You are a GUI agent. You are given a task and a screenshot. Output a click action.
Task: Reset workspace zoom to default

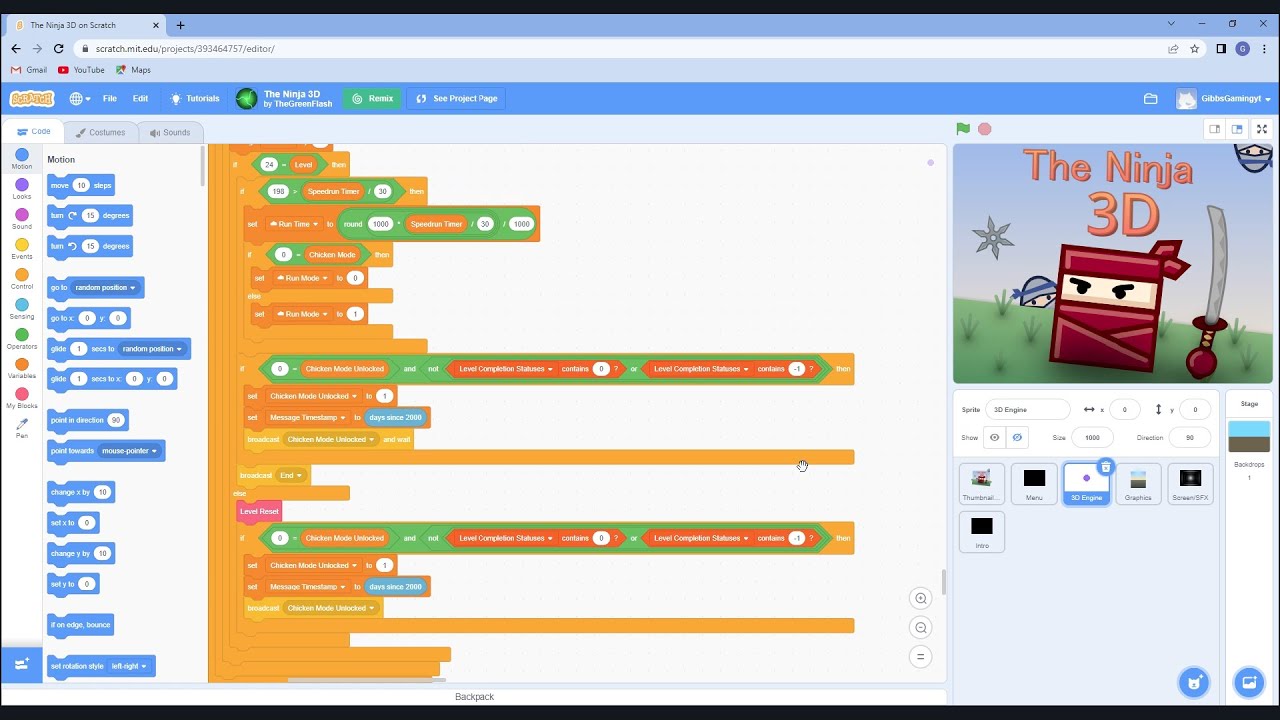(920, 656)
